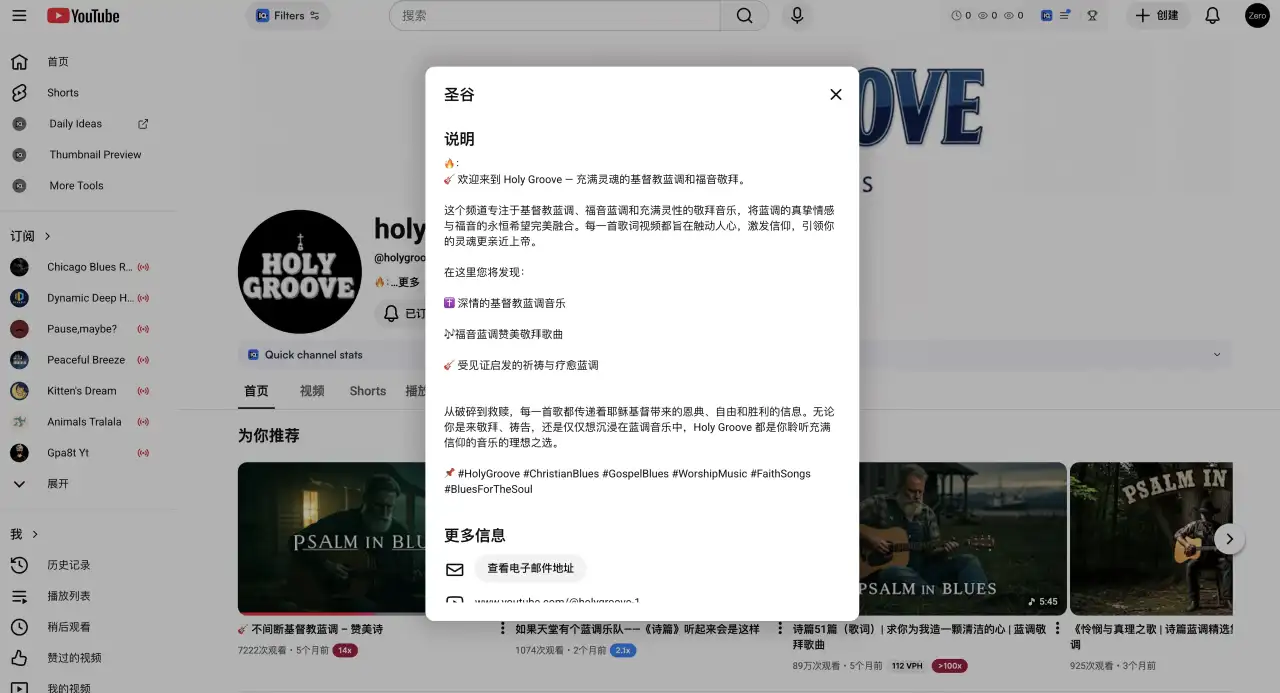Click the Holy Groove channel avatar
This screenshot has height=693, width=1280.
pos(300,271)
